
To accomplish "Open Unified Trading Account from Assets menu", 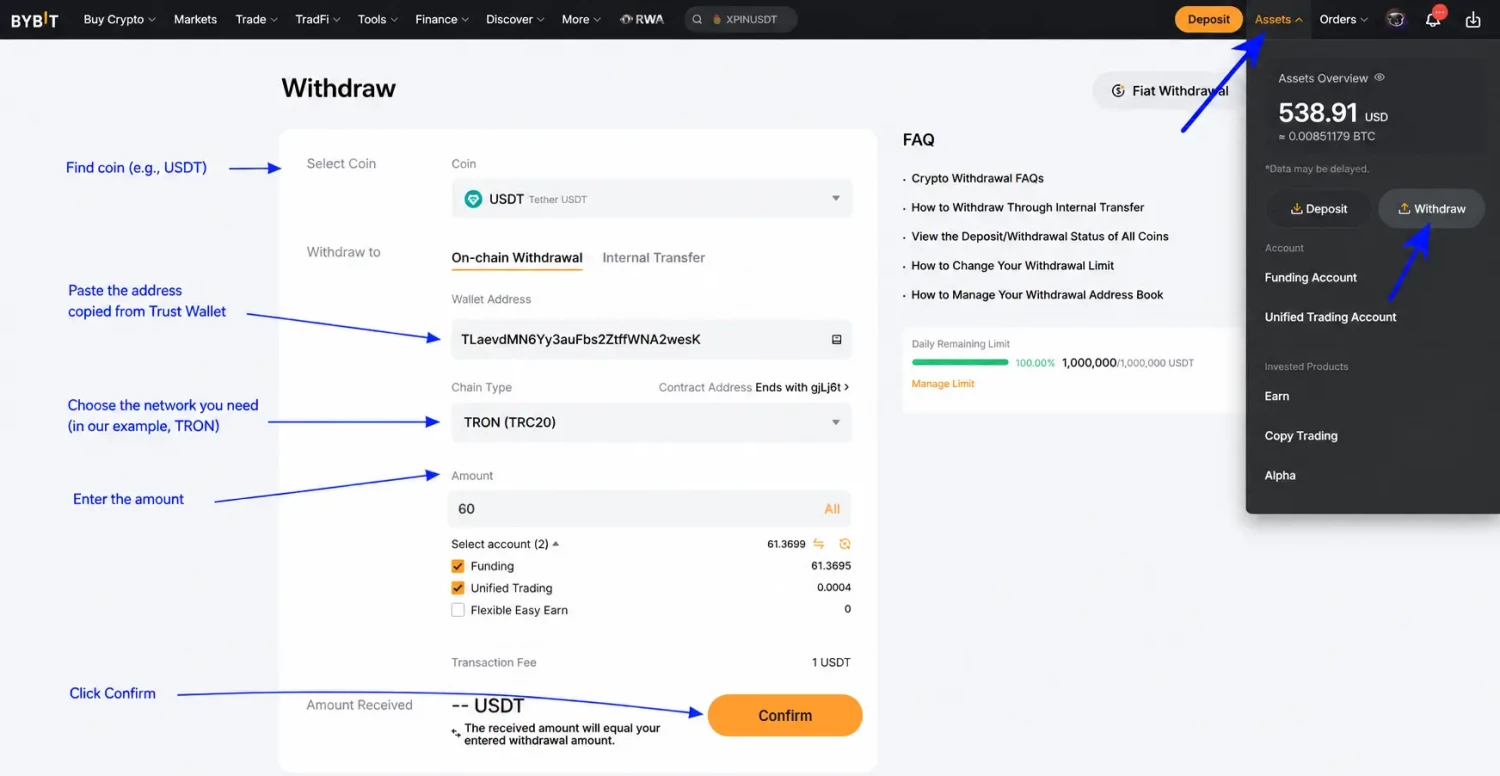I will pyautogui.click(x=1331, y=317).
